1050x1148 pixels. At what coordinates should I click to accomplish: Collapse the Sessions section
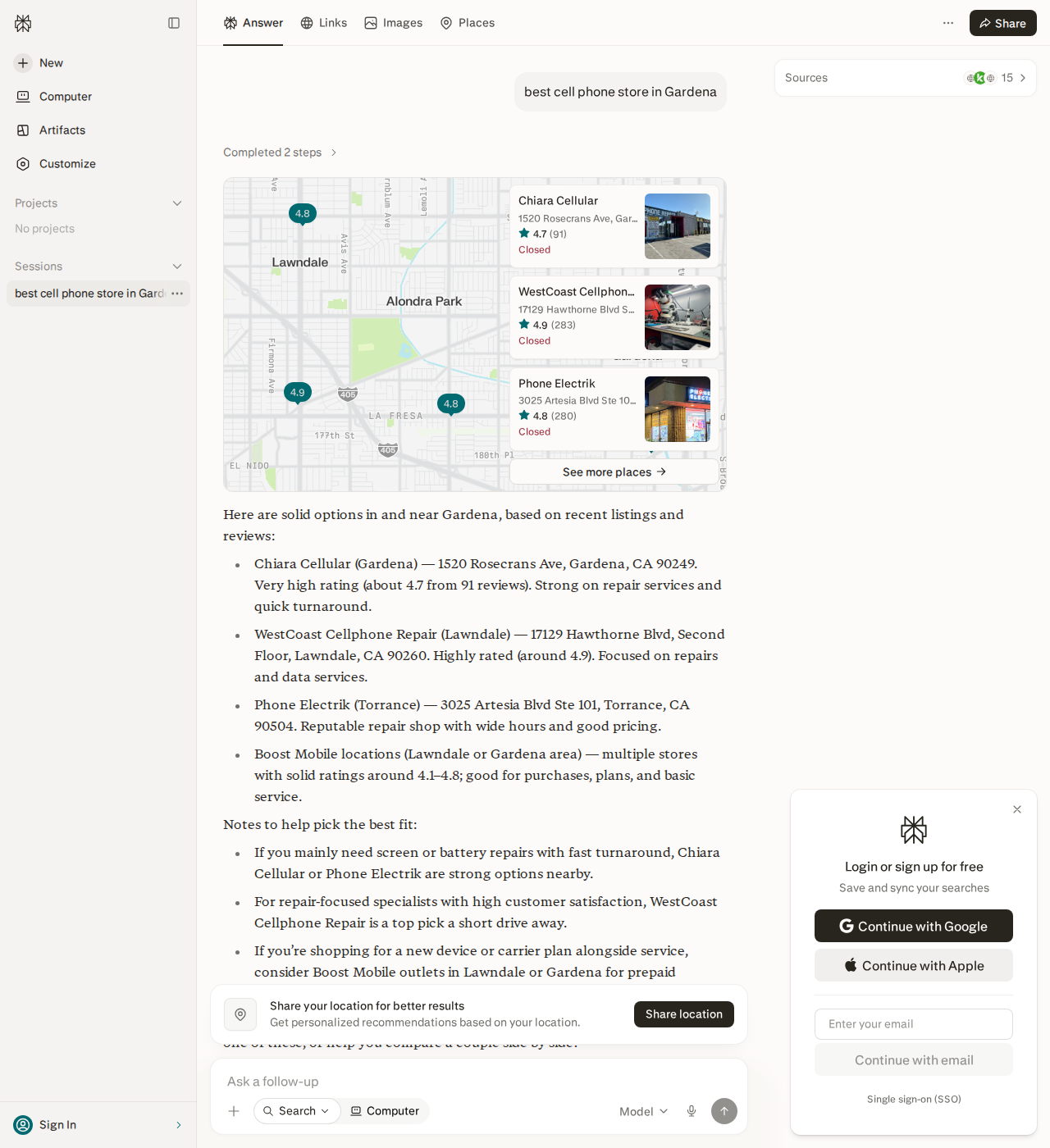click(177, 266)
